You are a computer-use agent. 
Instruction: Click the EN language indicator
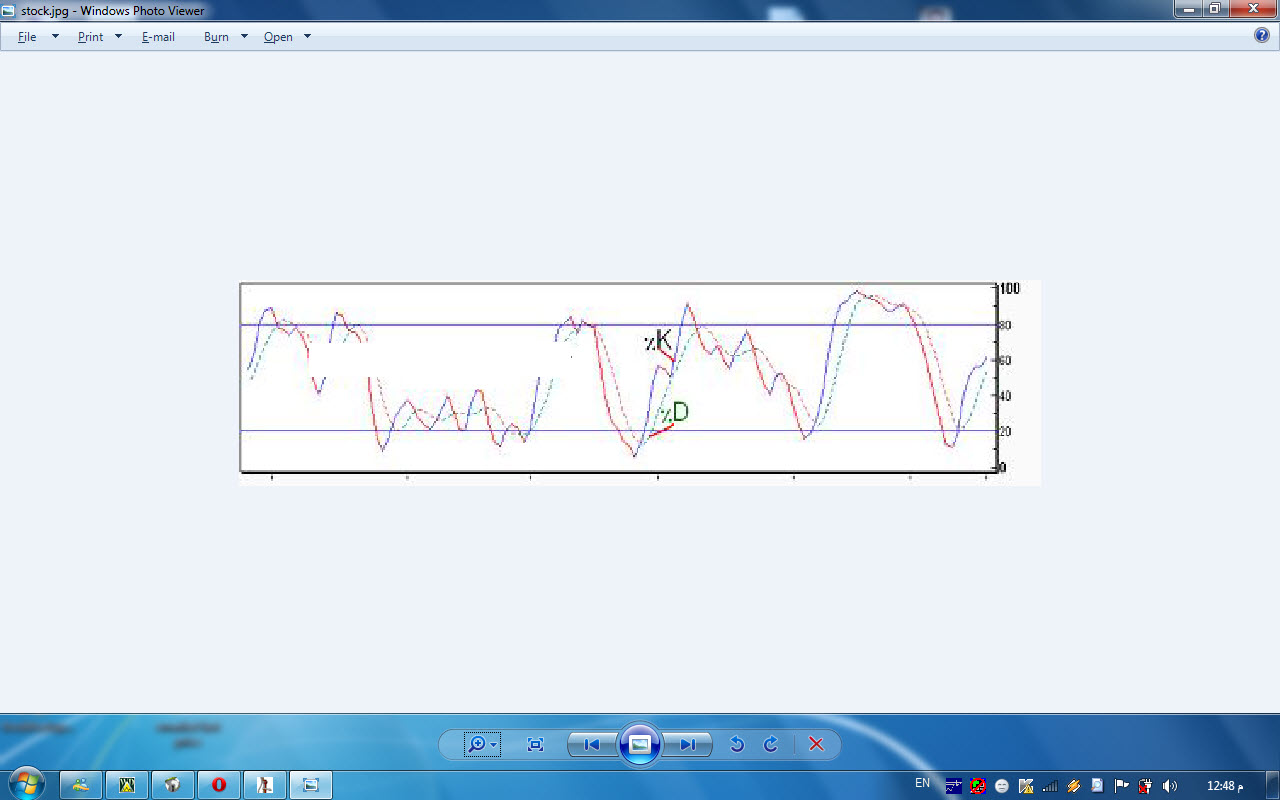(x=922, y=784)
